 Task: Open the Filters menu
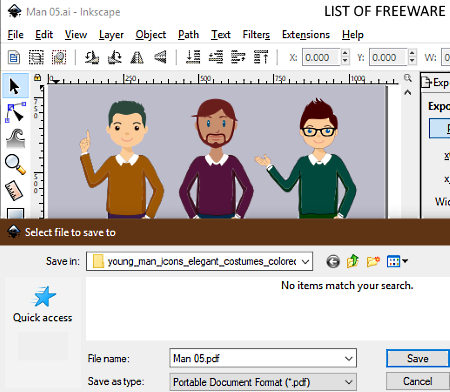coord(256,35)
